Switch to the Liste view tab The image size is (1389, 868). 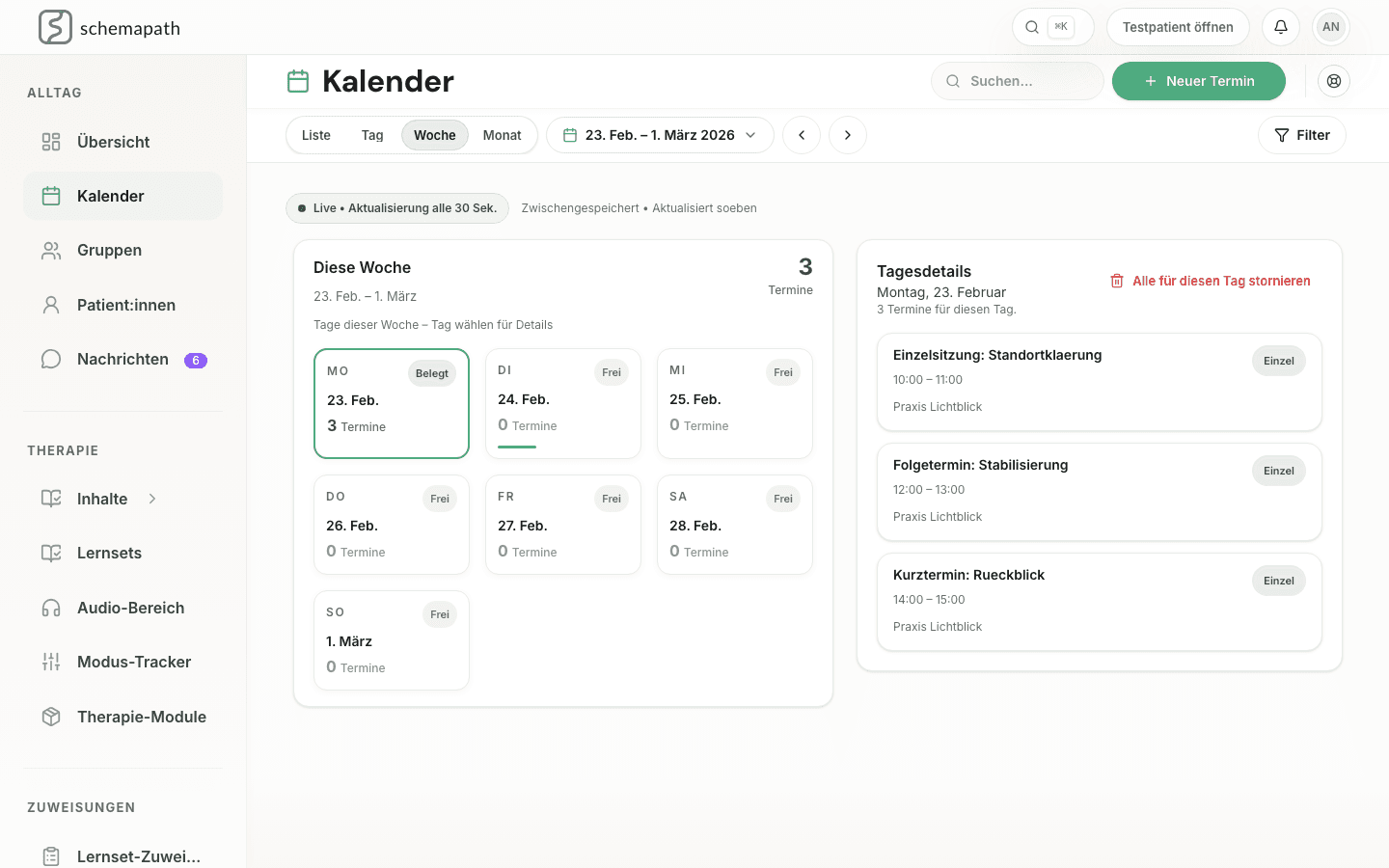click(x=315, y=135)
